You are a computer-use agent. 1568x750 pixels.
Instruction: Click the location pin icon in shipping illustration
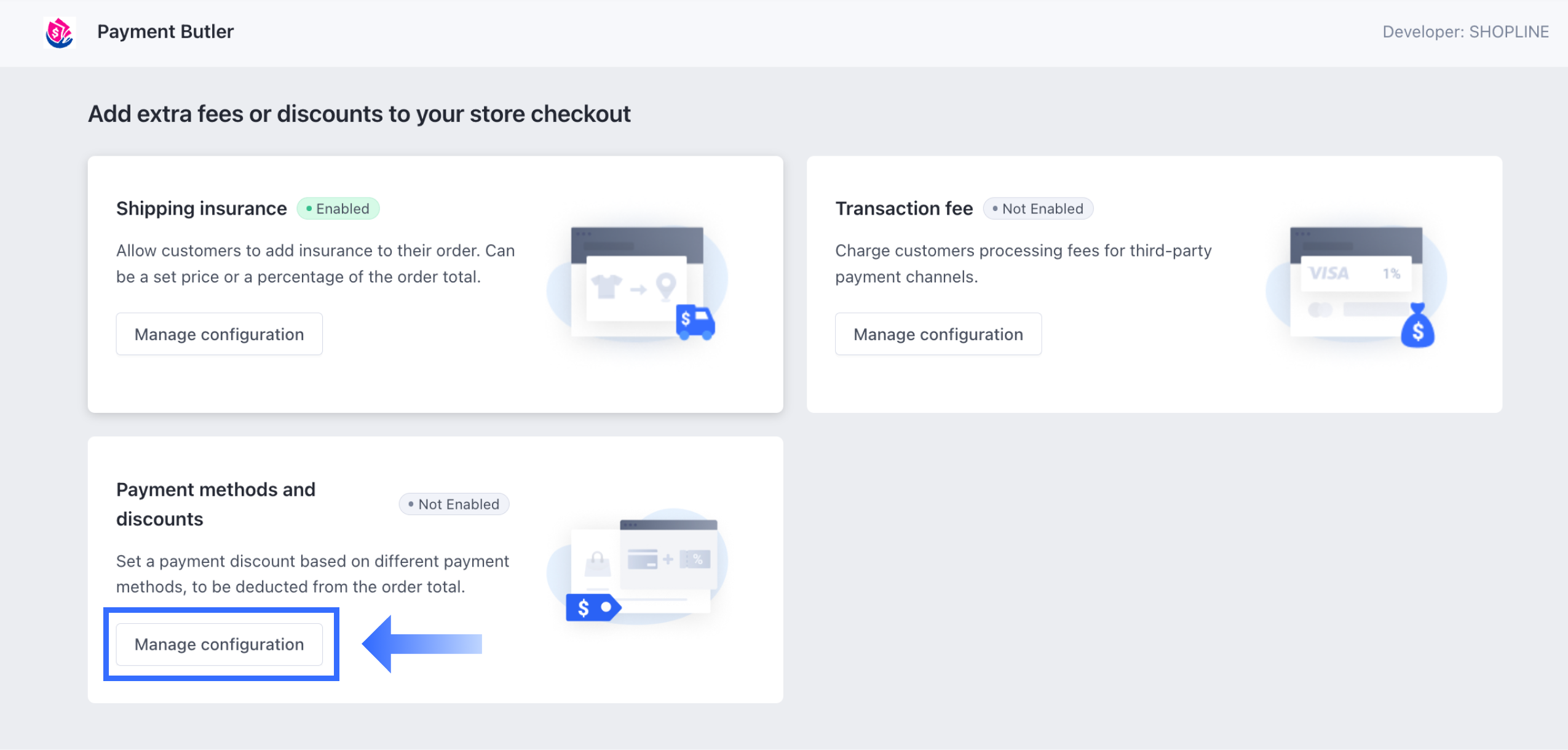tap(666, 286)
